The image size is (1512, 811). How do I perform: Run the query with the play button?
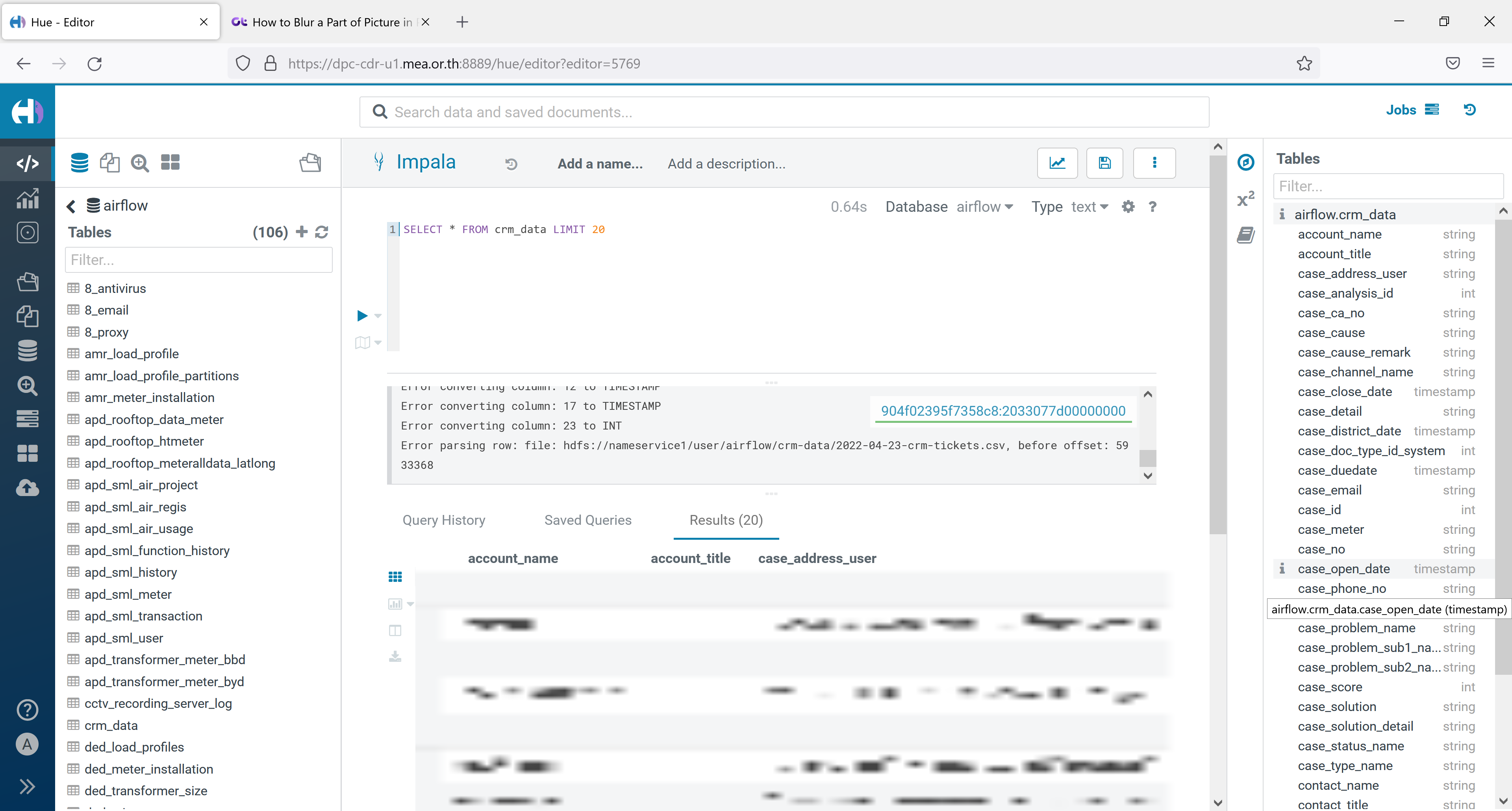[x=362, y=316]
